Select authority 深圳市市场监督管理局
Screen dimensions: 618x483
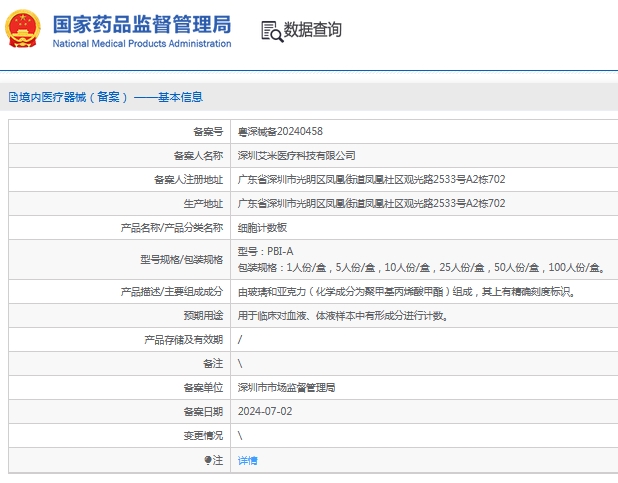tap(286, 388)
